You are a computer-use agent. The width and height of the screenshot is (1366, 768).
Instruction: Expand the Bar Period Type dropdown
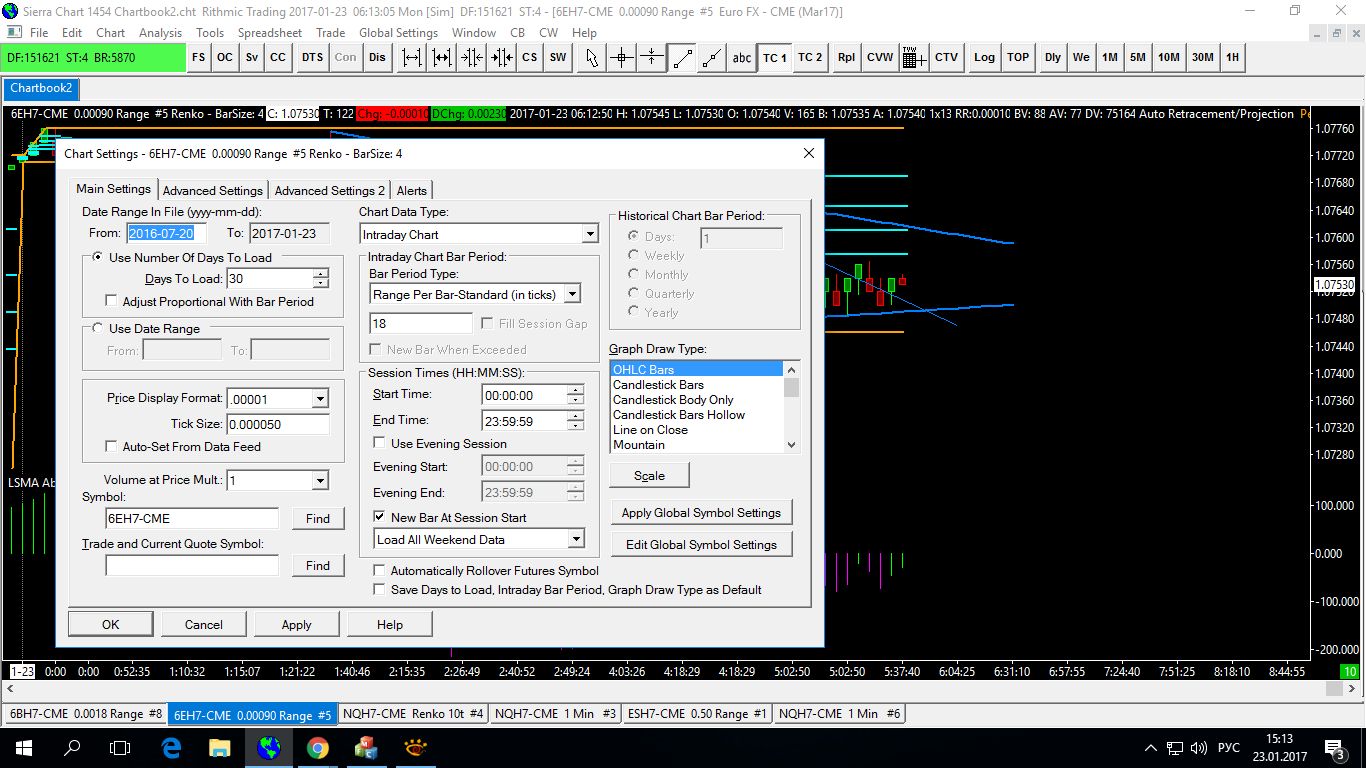point(571,294)
